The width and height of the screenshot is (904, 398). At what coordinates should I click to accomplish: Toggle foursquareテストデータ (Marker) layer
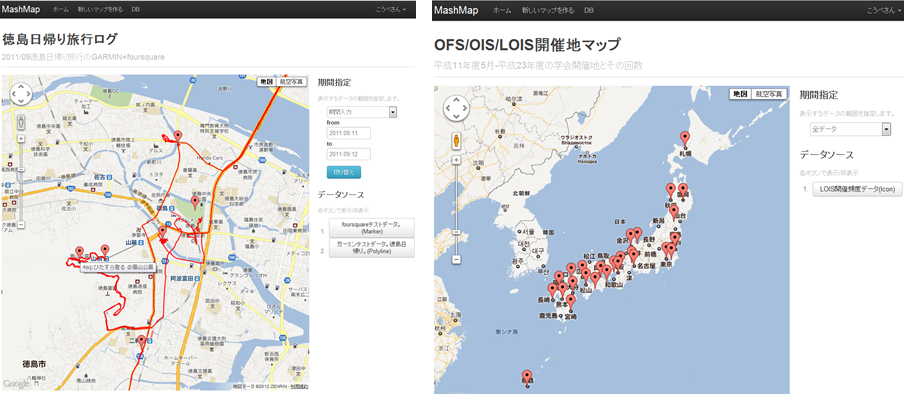point(371,227)
